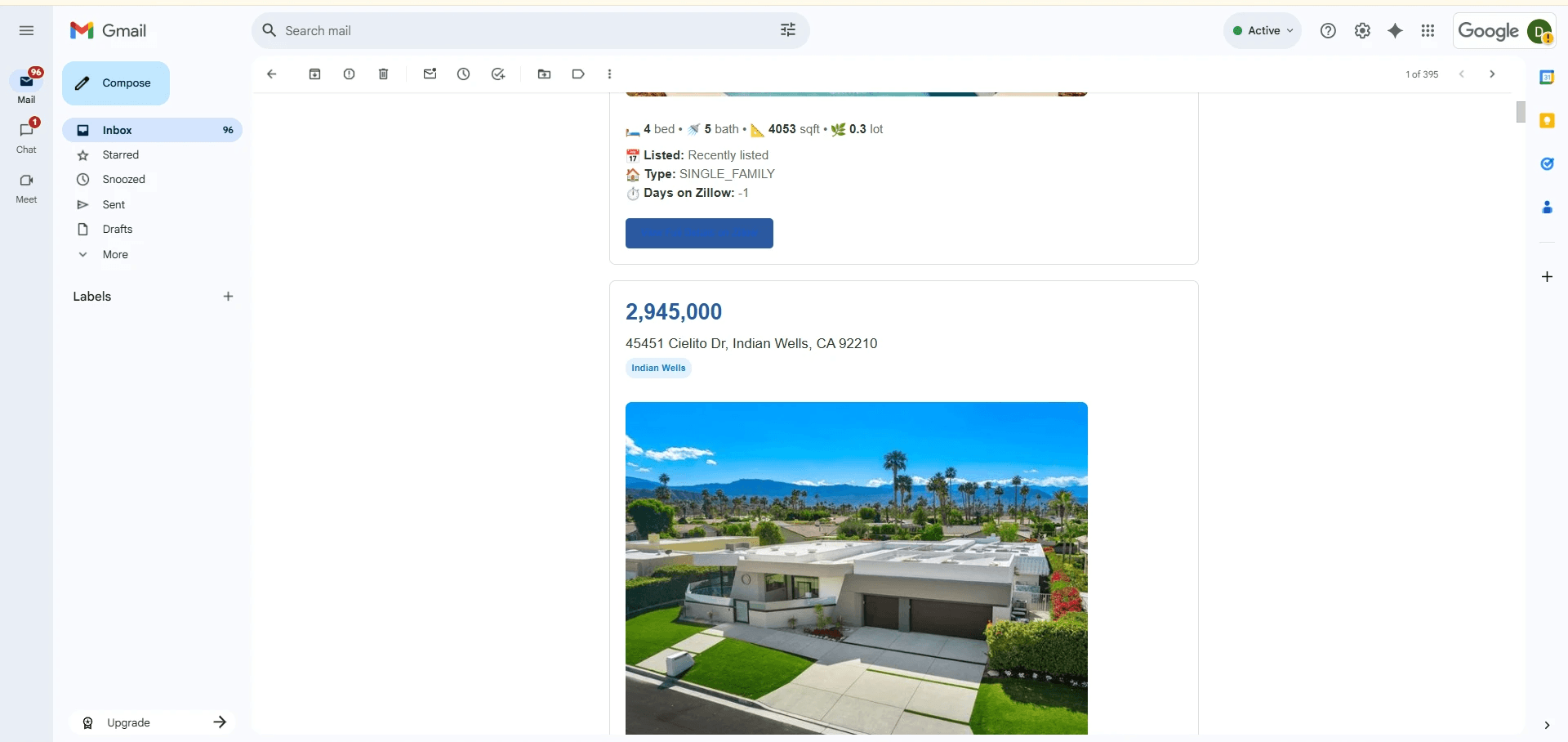Archive the open email
Viewport: 1568px width, 742px height.
pyautogui.click(x=314, y=74)
